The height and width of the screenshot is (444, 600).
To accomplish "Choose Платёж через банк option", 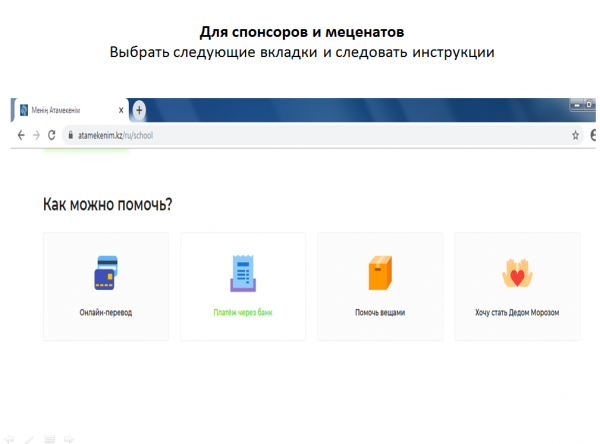I will 242,312.
